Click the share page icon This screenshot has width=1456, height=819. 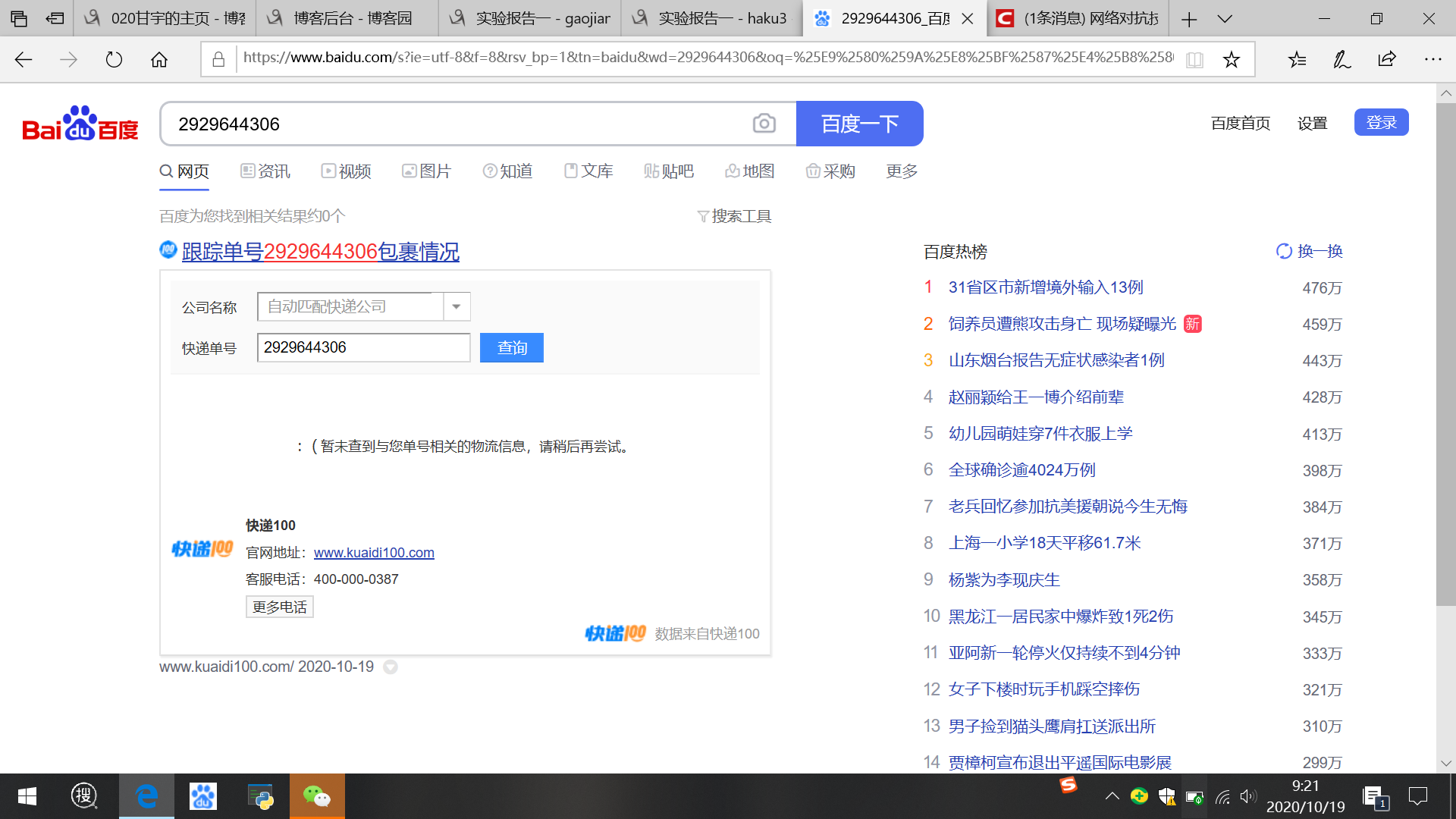tap(1387, 59)
